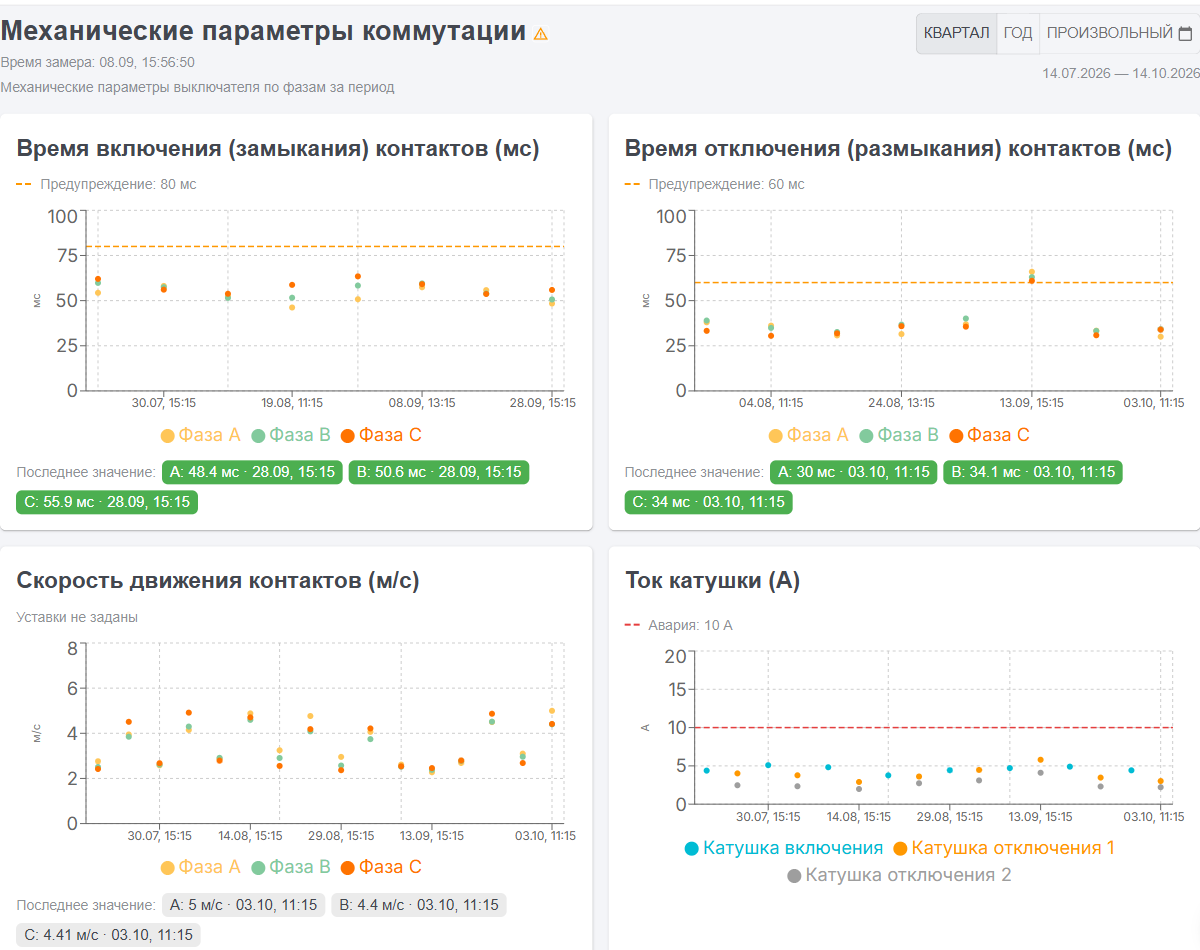1200x950 pixels.
Task: Click the note Уставки не заданы
Action: coord(77,617)
